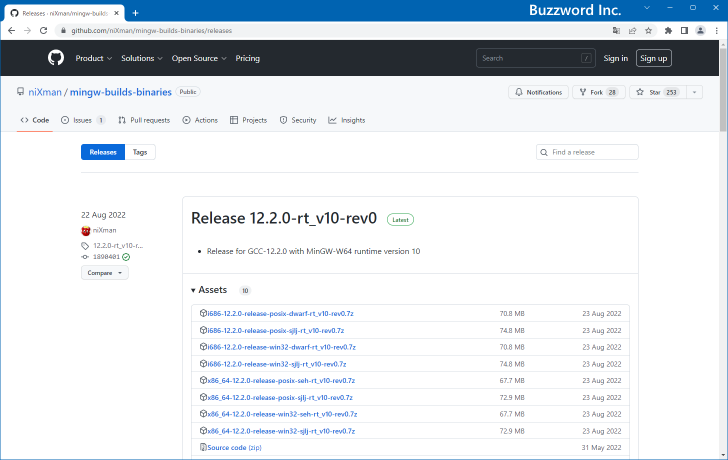Click the share page icon in address bar
Image resolution: width=728 pixels, height=460 pixels.
coord(632,31)
